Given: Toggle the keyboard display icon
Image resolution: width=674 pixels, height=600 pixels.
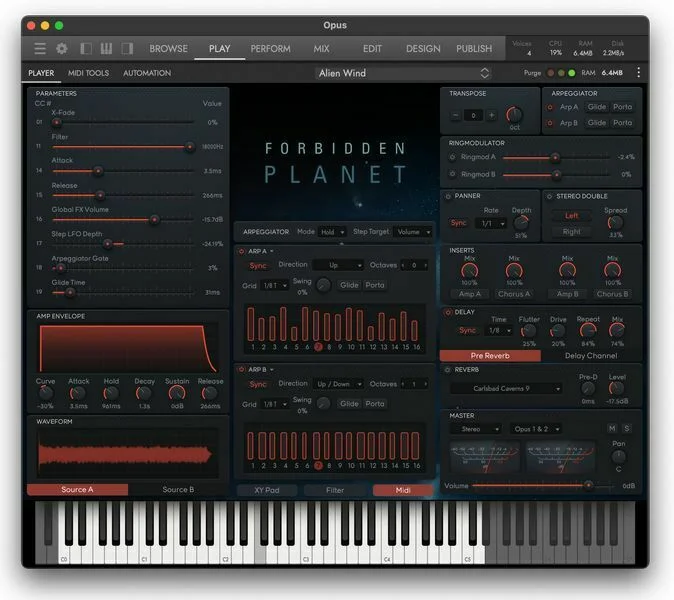Looking at the screenshot, I should [106, 49].
